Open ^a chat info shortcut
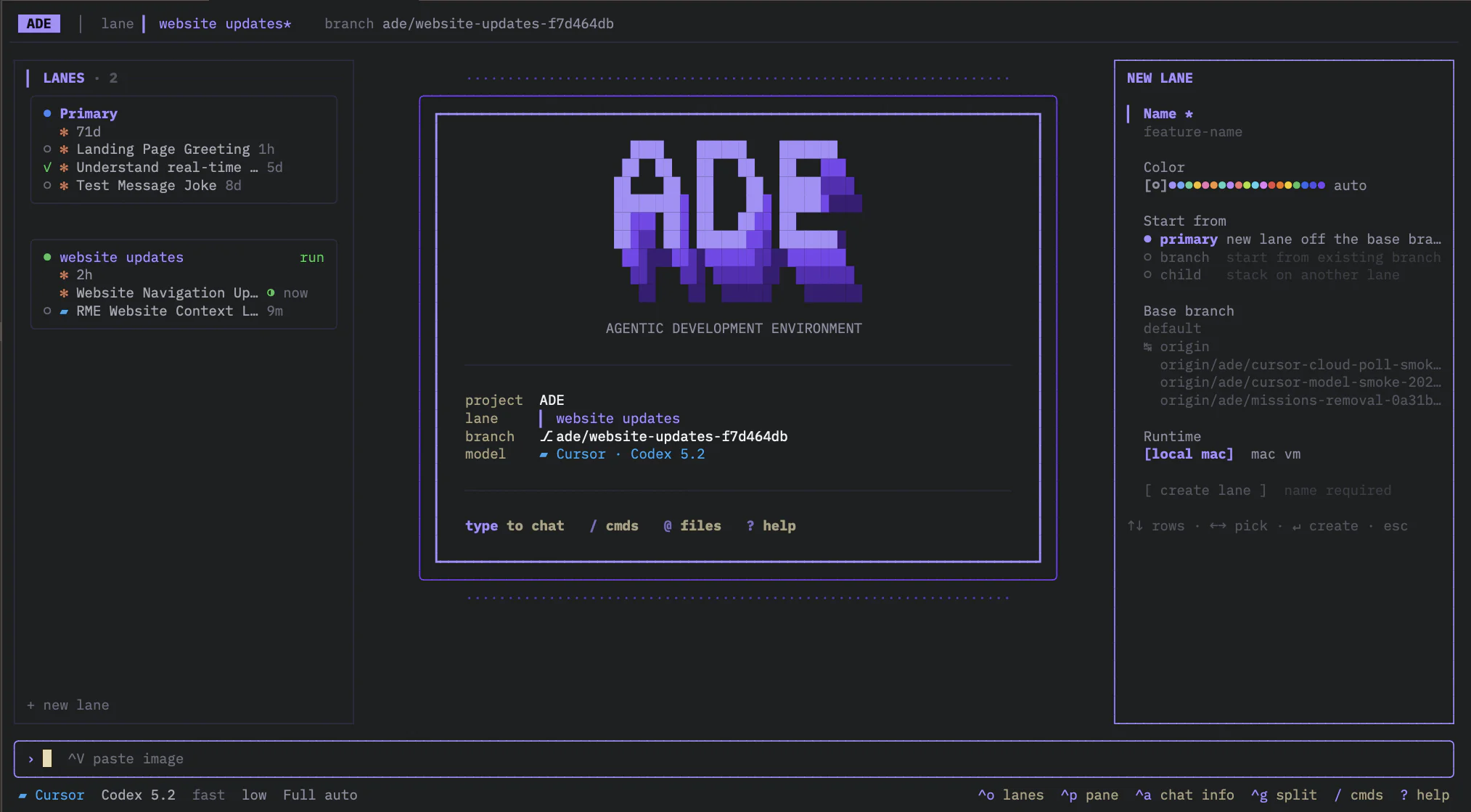 click(1184, 795)
